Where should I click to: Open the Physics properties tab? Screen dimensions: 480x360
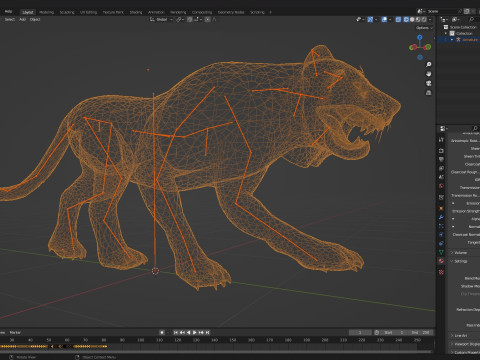[x=441, y=235]
